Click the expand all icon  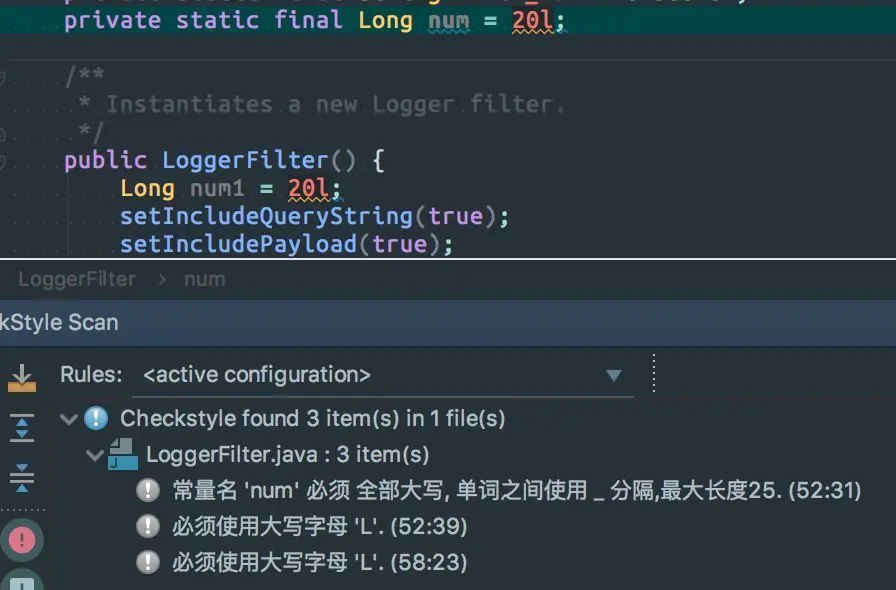(x=21, y=427)
